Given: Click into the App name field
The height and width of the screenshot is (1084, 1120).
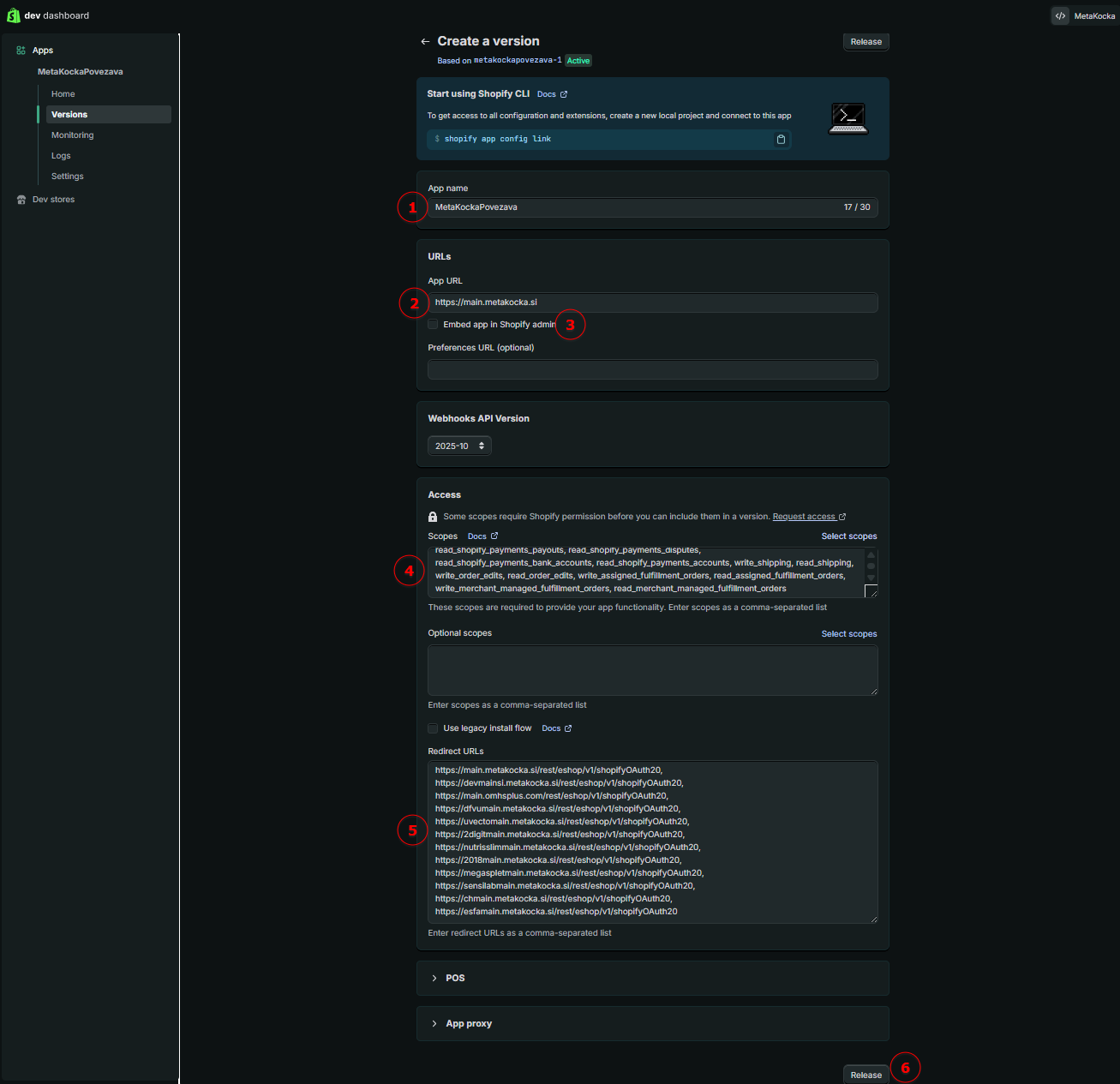Looking at the screenshot, I should point(652,207).
